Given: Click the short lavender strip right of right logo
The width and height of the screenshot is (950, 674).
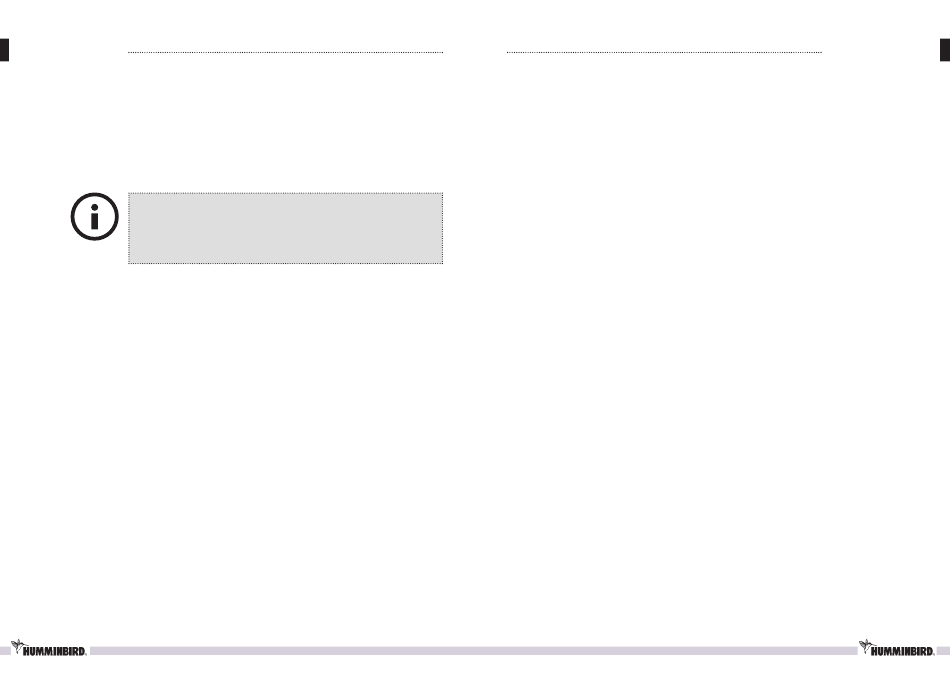Looking at the screenshot, I should coord(943,651).
